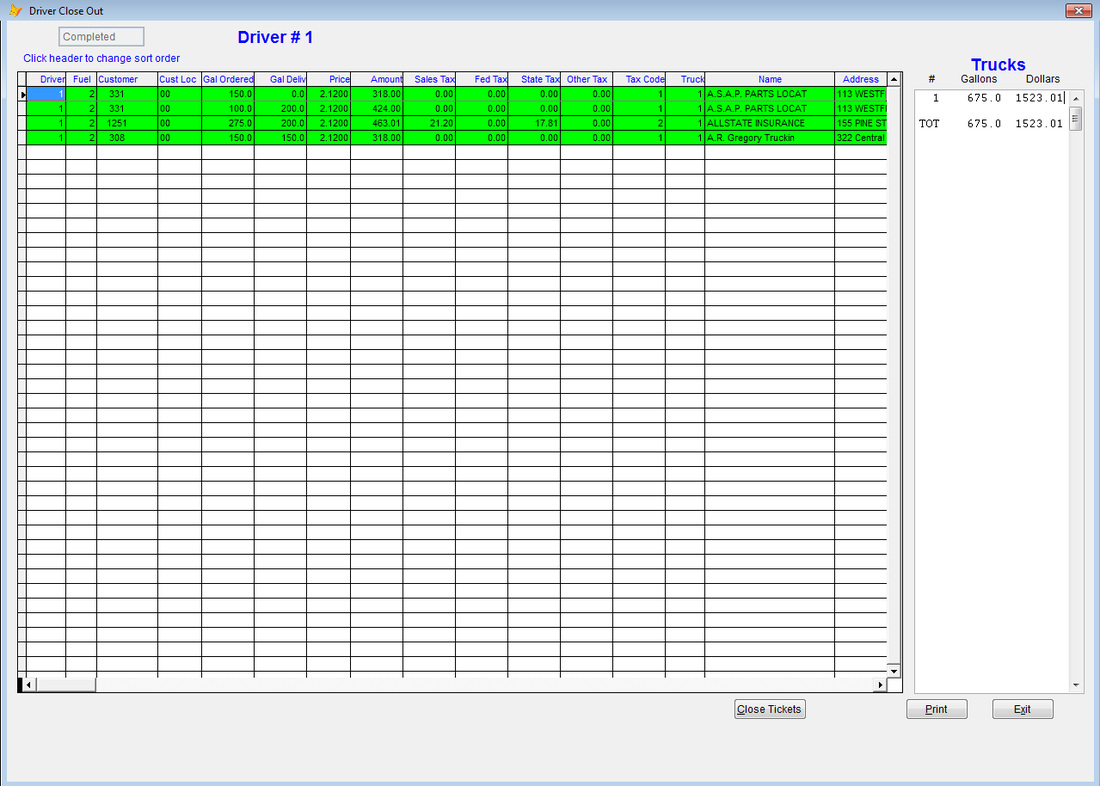Sort by Amount column header
Viewport: 1100px width, 786px height.
(x=377, y=79)
